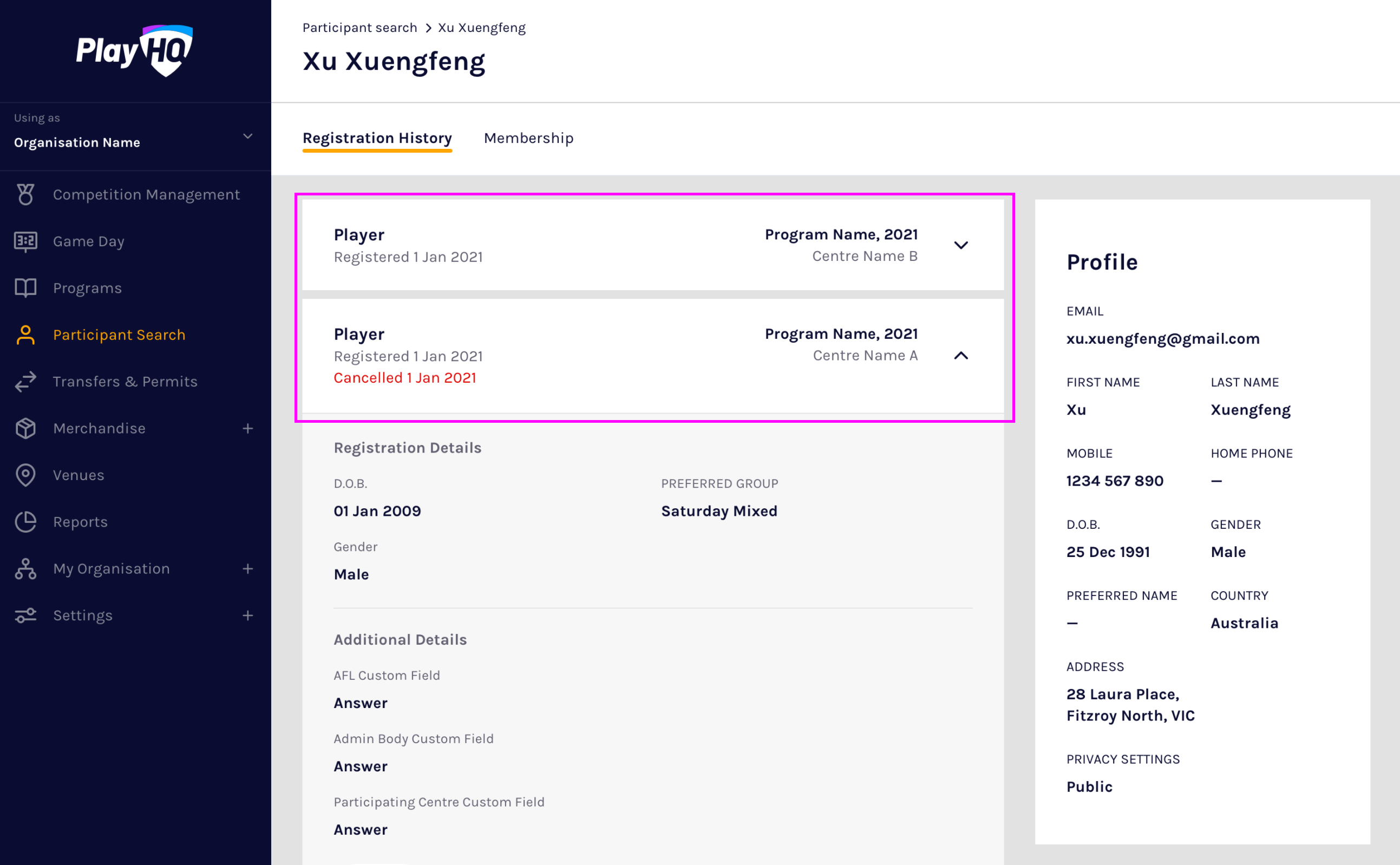Click the Reports pie chart icon
The width and height of the screenshot is (1400, 865).
tap(26, 522)
